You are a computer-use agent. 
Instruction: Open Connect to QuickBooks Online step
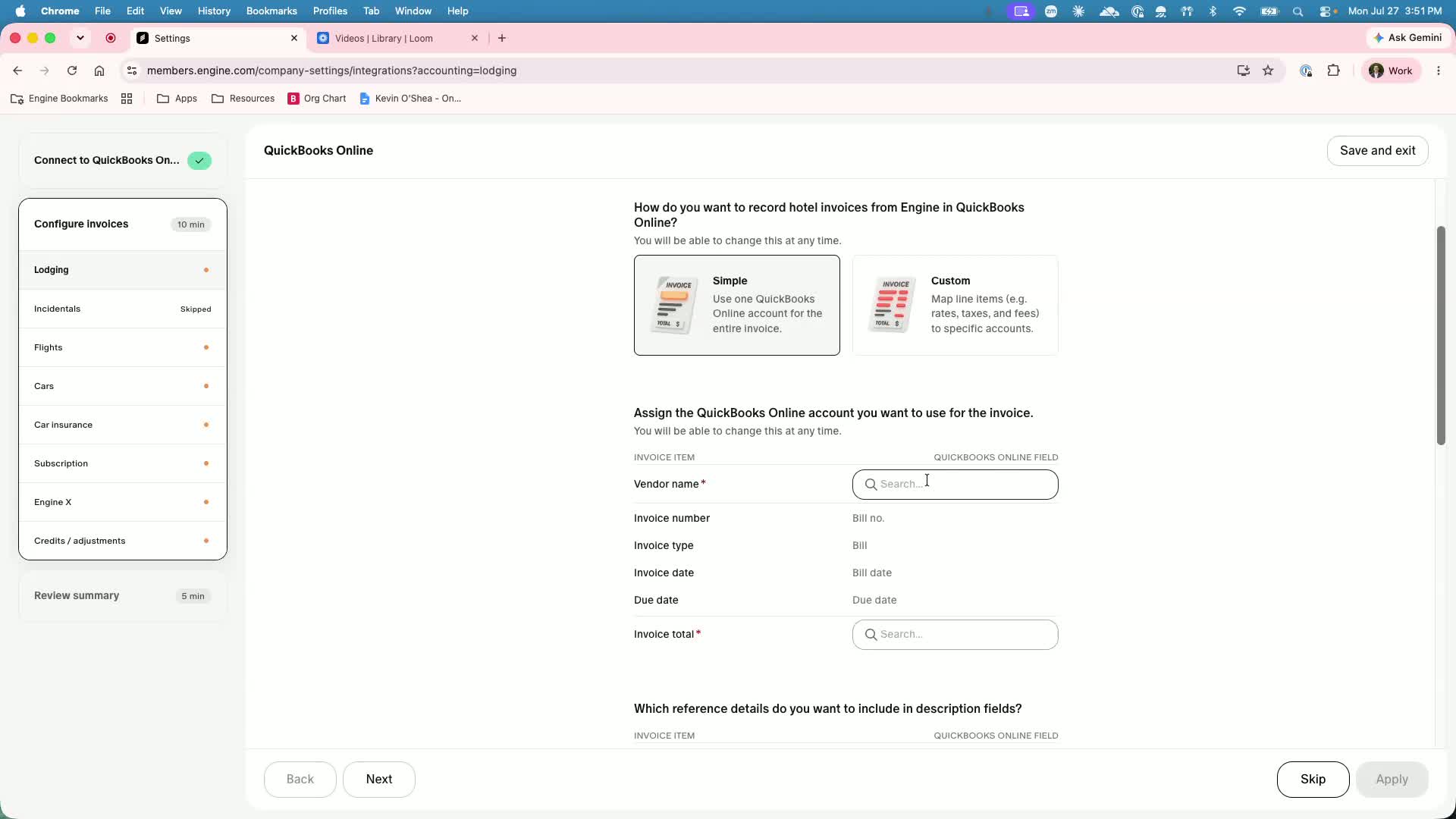click(x=123, y=161)
